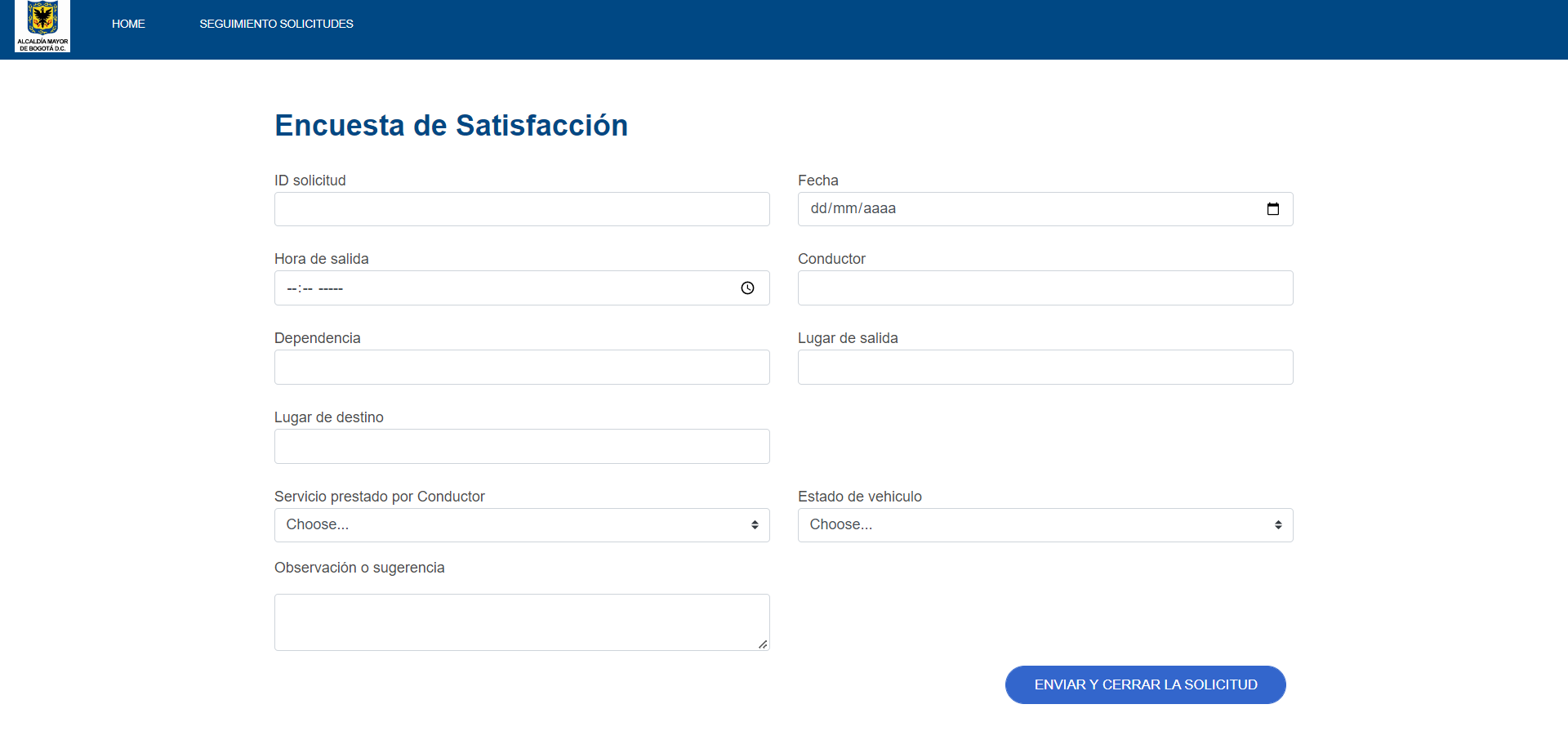Open the clock picker for Hora de salida

click(747, 288)
